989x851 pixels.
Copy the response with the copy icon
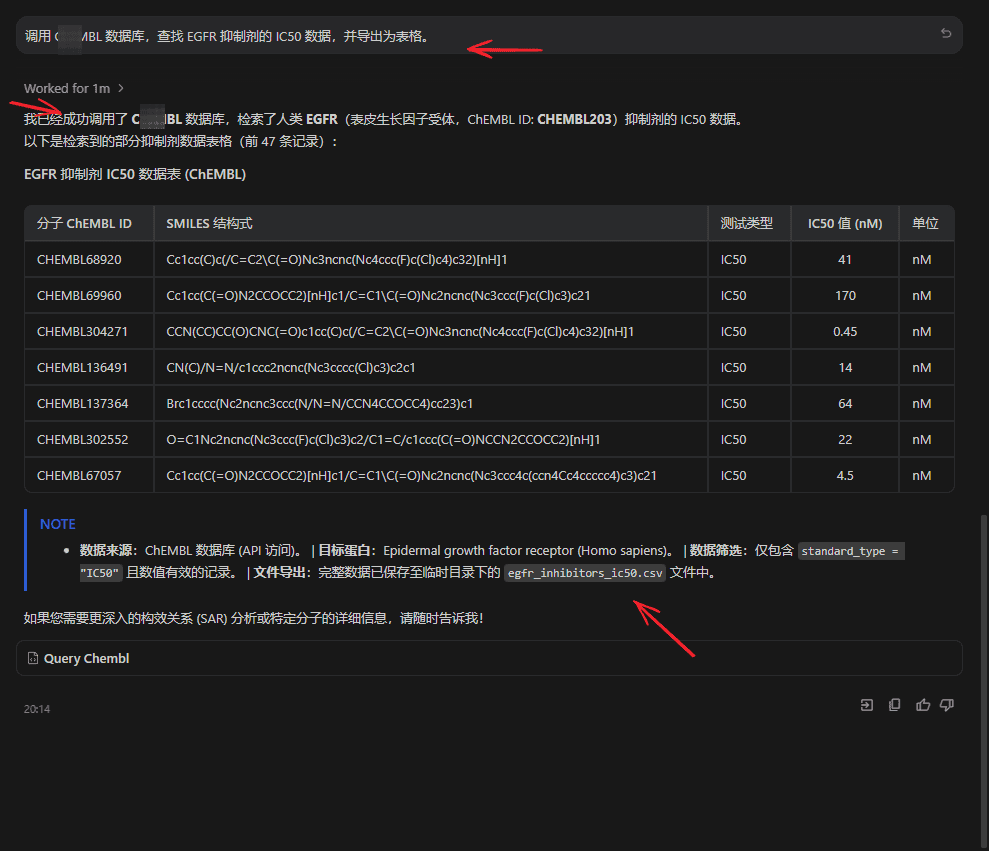coord(894,705)
